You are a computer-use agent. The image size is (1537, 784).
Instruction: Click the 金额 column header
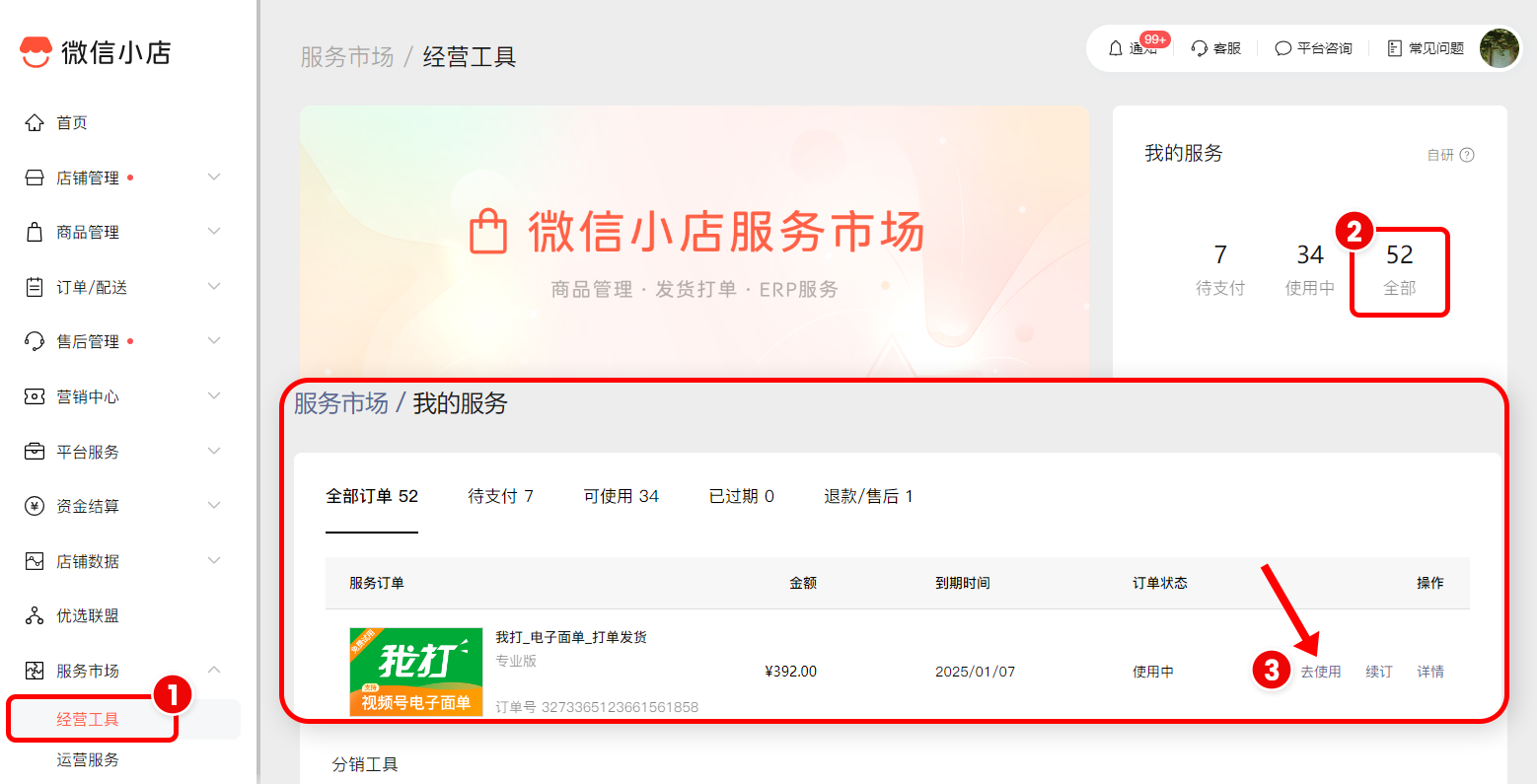803,583
